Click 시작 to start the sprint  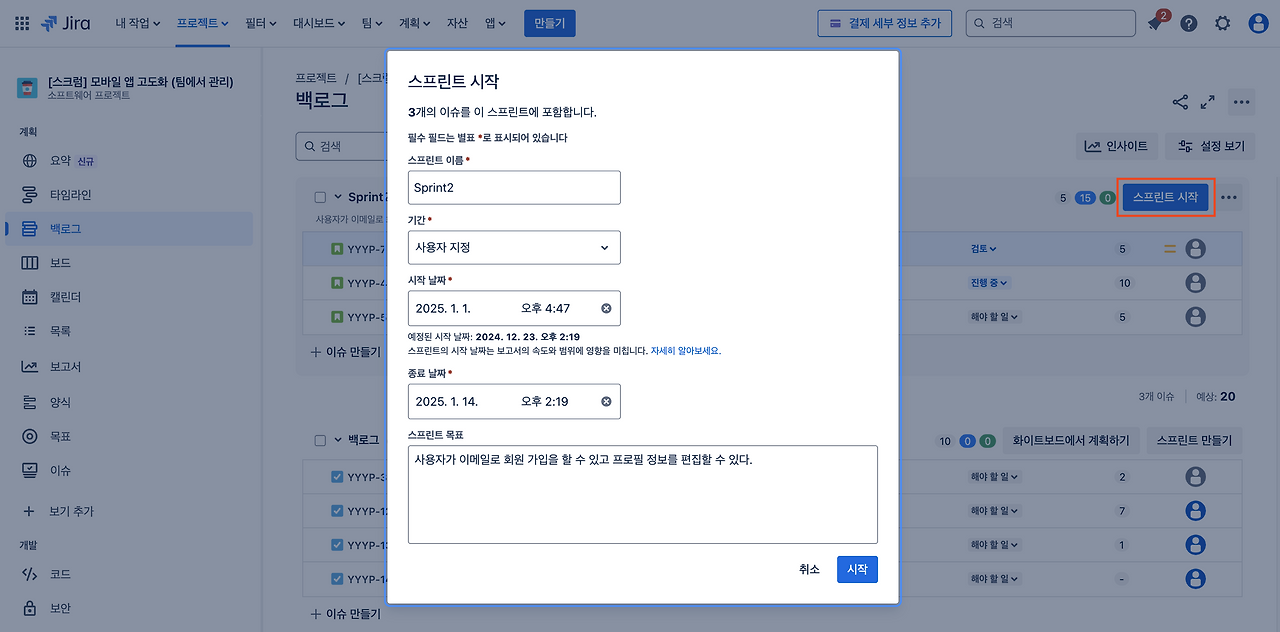pos(857,567)
